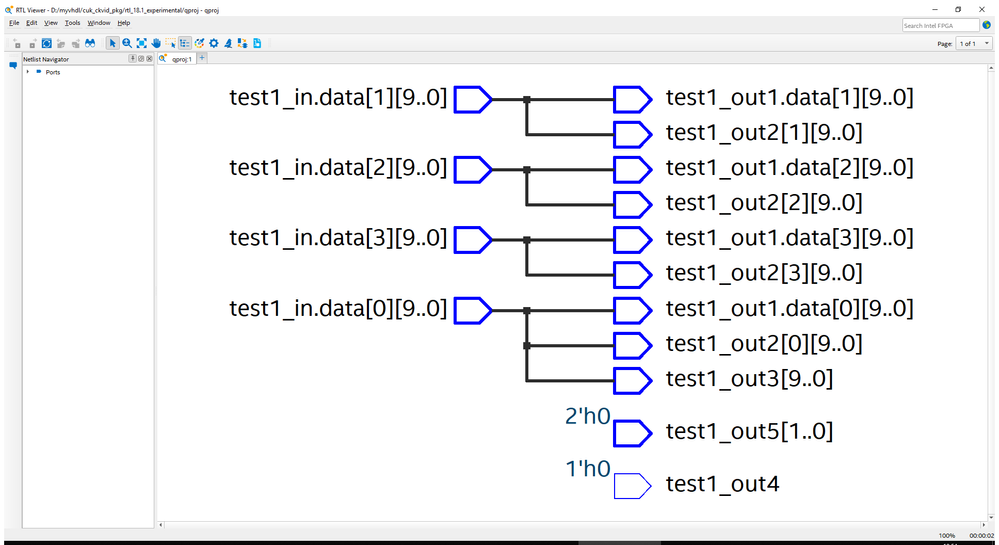Select the test1_in.data[1][9..0] input port
The height and width of the screenshot is (545, 999).
[473, 99]
